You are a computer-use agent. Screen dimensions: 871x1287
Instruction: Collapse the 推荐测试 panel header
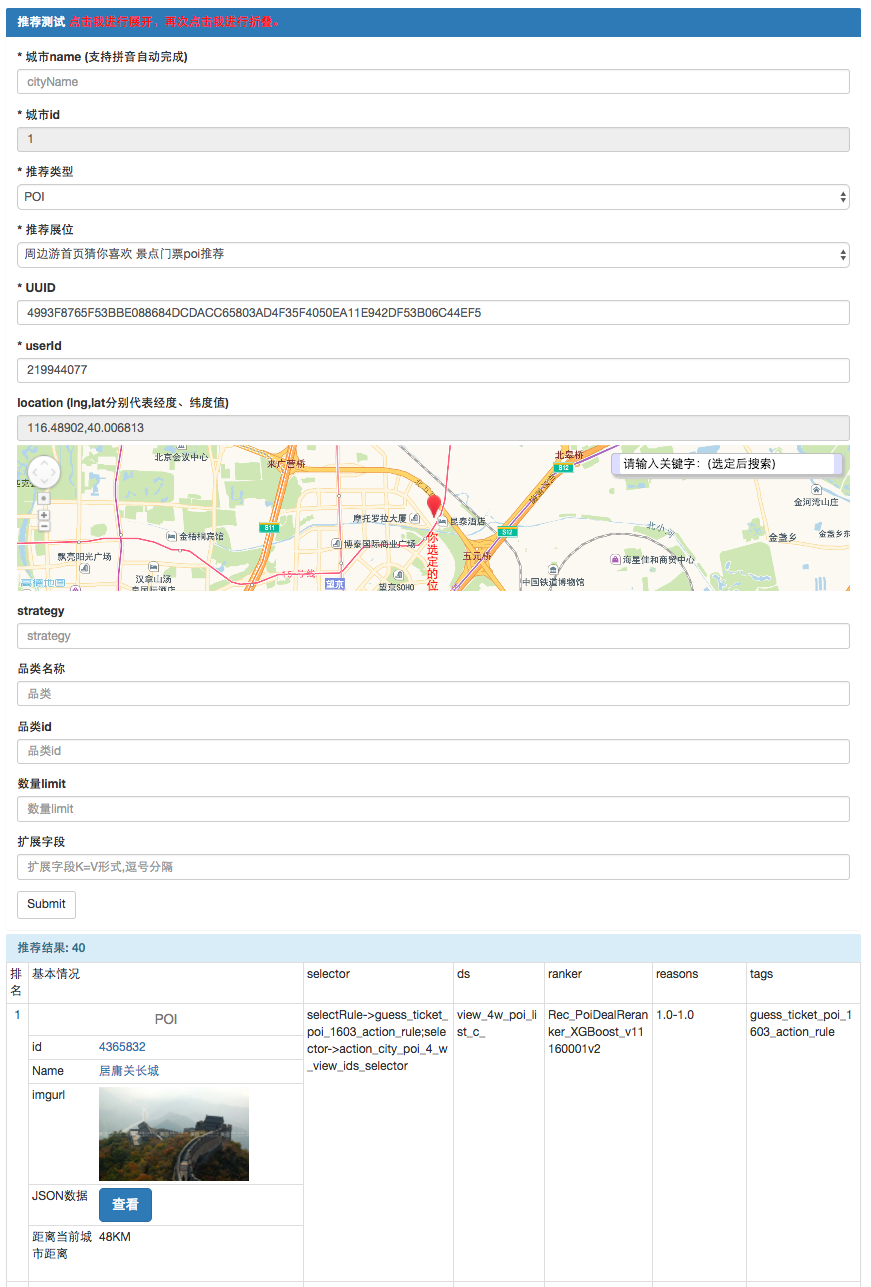pyautogui.click(x=433, y=22)
